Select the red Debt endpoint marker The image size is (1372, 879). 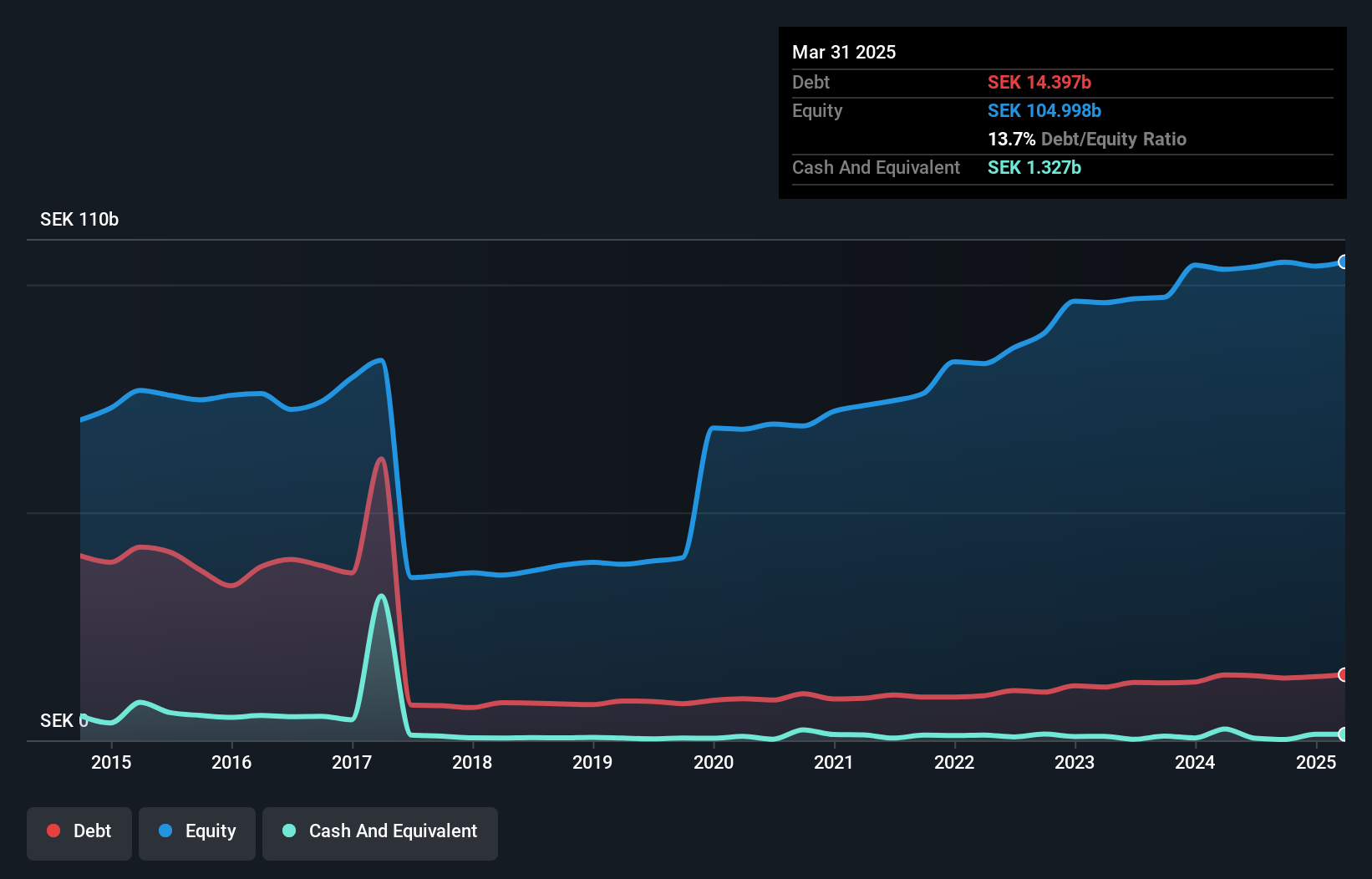pos(1343,674)
